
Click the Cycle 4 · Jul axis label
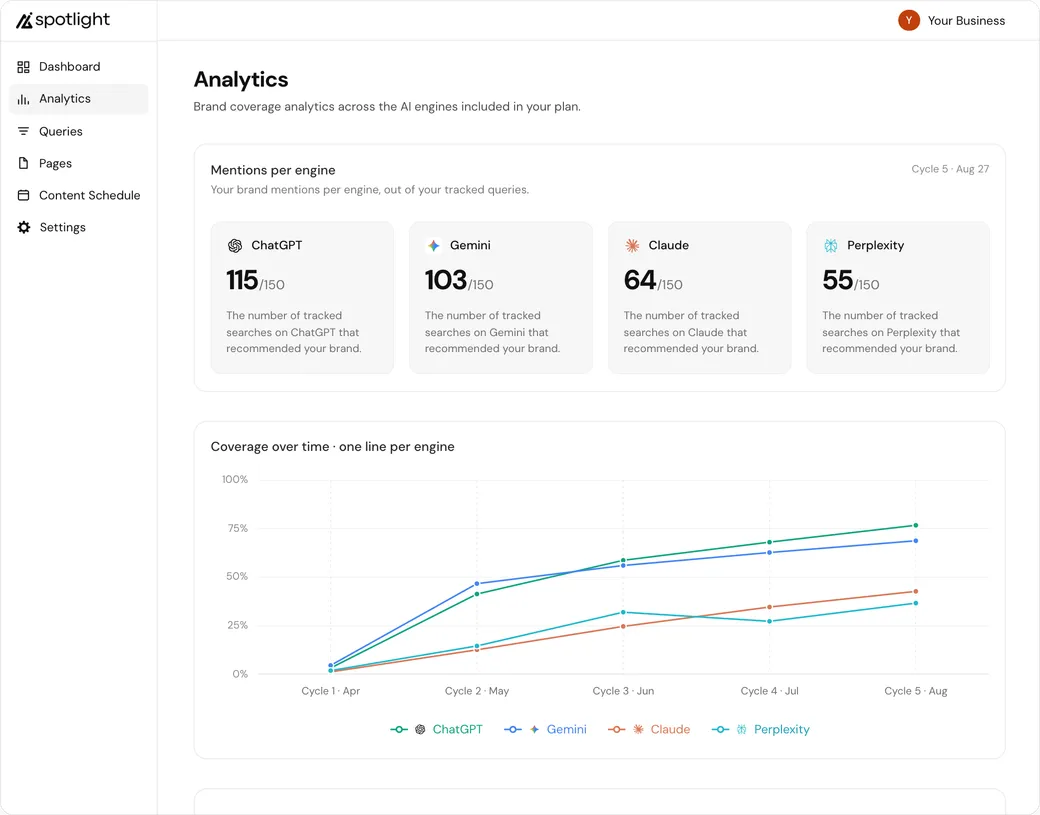pyautogui.click(x=769, y=691)
